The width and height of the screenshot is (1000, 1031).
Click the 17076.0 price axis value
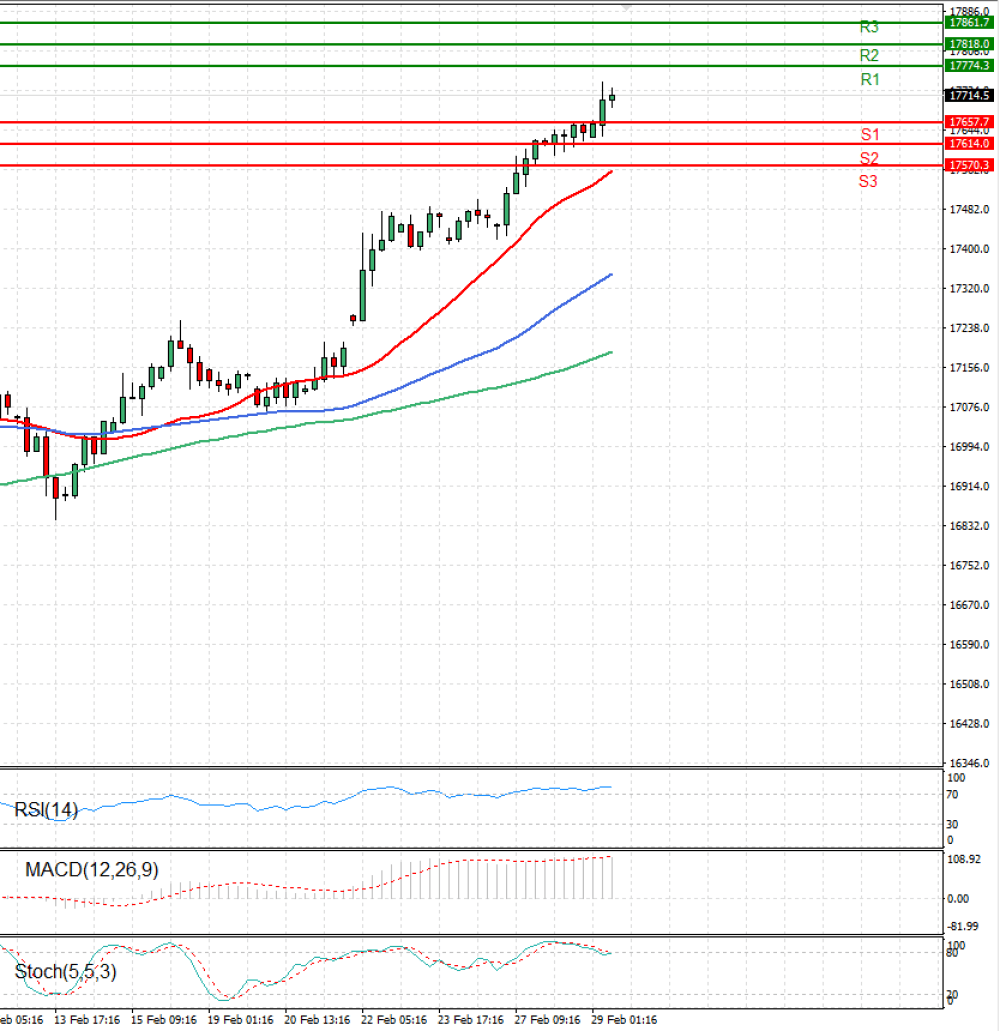point(969,408)
